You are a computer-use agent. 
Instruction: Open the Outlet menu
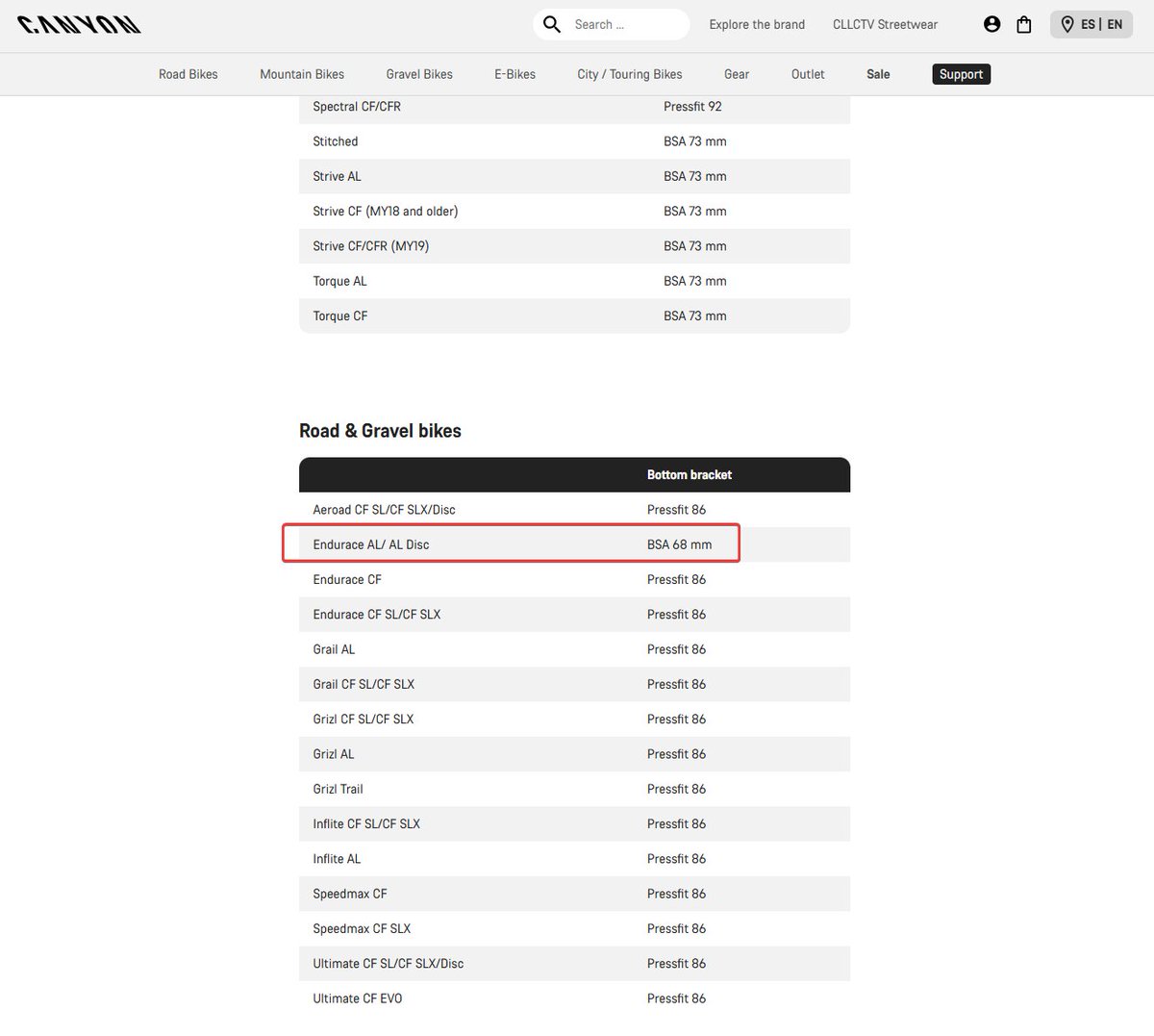click(808, 74)
